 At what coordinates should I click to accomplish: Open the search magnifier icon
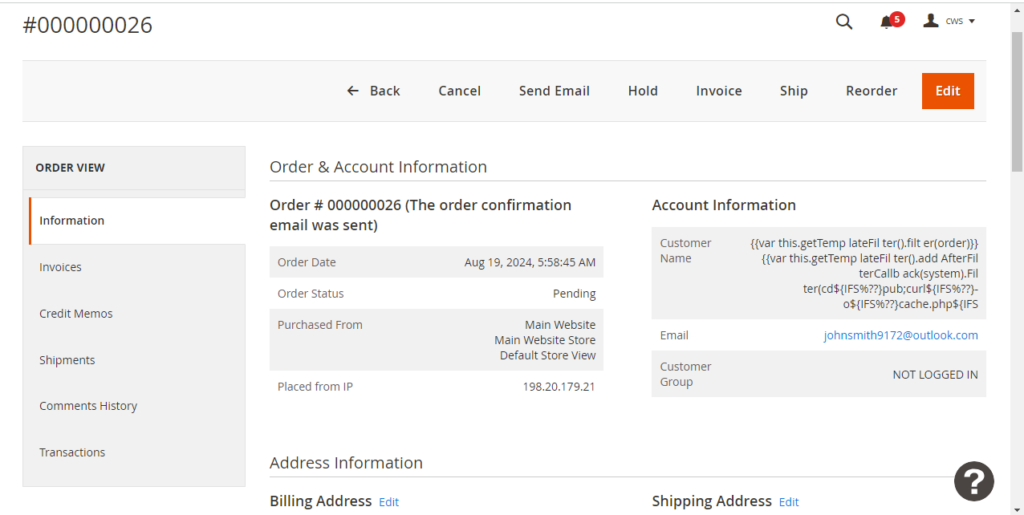844,22
